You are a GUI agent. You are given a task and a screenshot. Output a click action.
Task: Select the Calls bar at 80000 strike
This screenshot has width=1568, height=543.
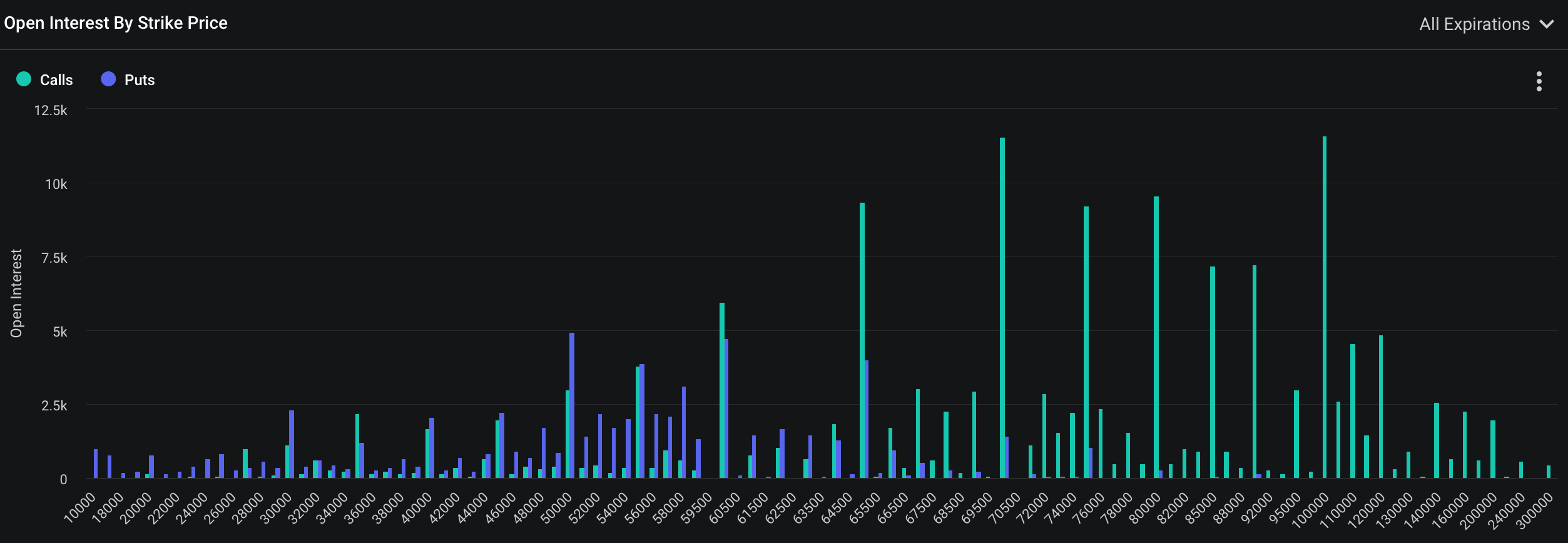[x=1156, y=337]
